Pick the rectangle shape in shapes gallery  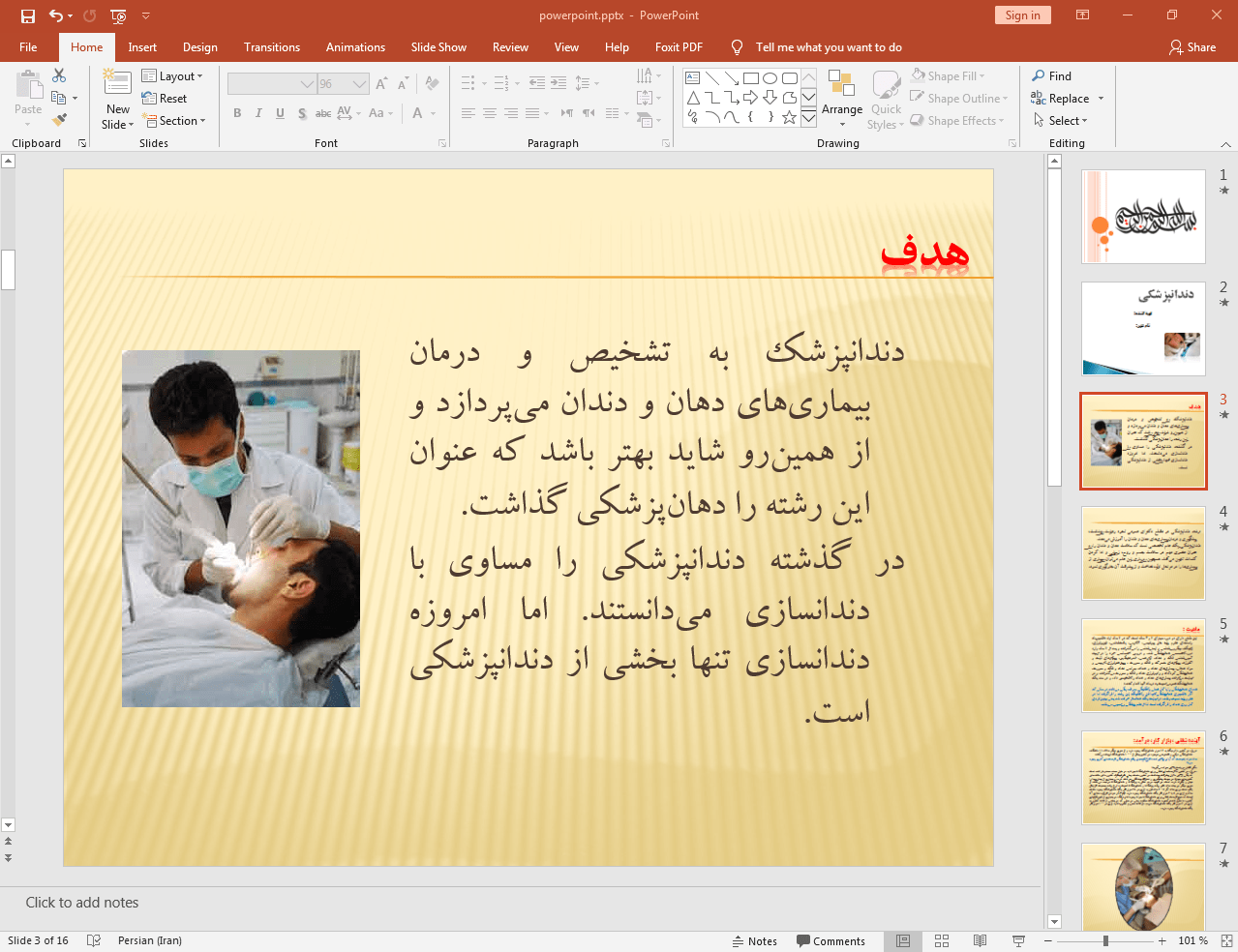point(751,78)
